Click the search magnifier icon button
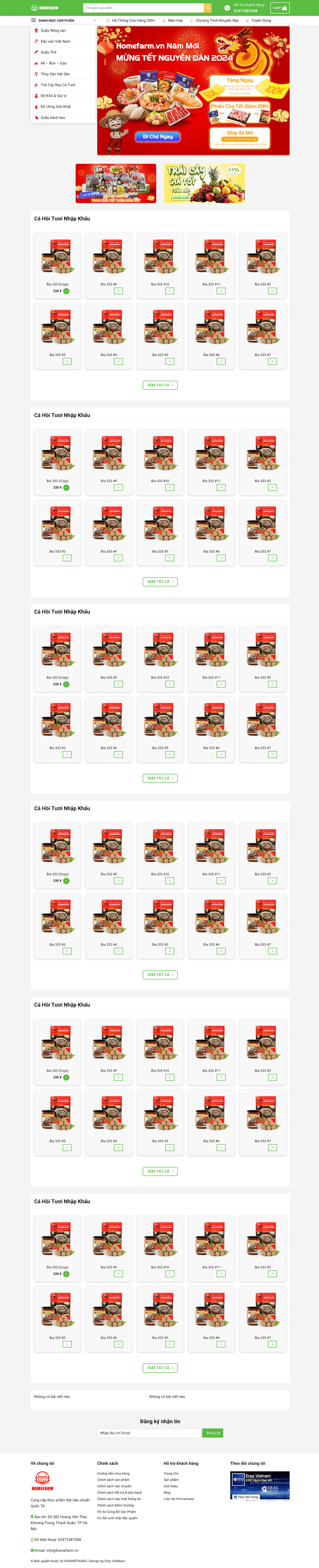 click(208, 8)
